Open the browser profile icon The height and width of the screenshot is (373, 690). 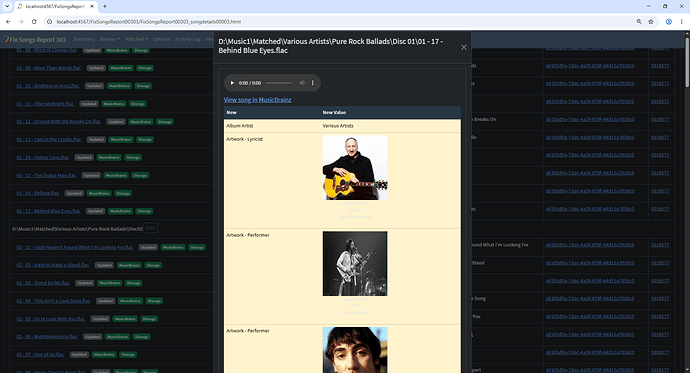click(668, 22)
